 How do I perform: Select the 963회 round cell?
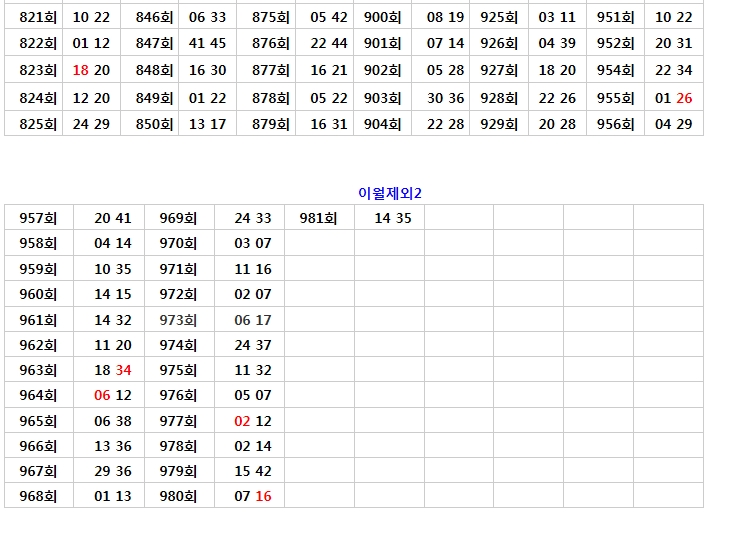click(39, 370)
